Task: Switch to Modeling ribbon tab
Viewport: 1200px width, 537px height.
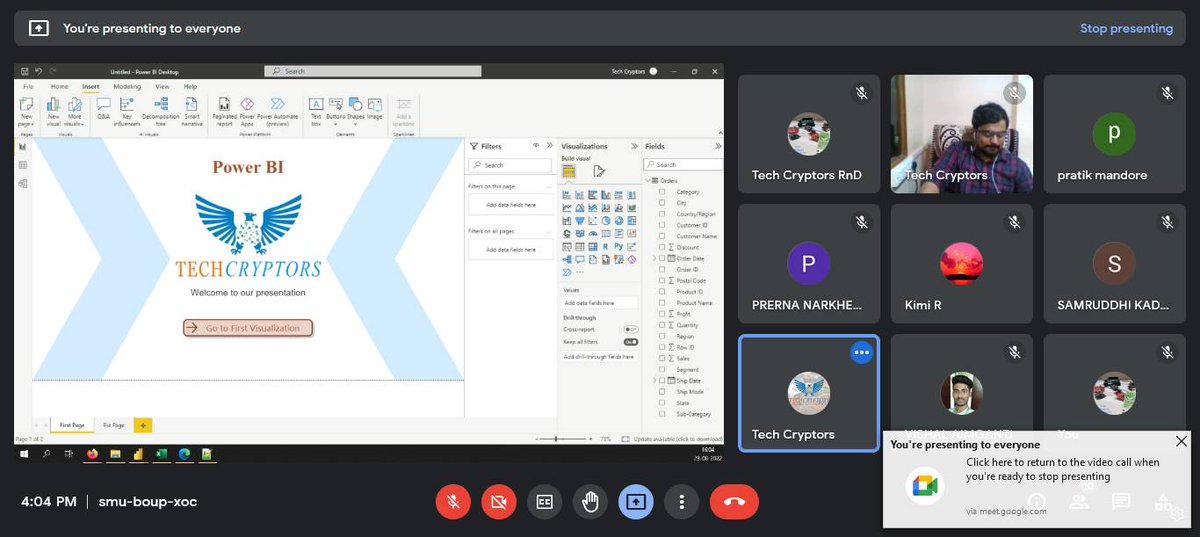Action: (x=127, y=87)
